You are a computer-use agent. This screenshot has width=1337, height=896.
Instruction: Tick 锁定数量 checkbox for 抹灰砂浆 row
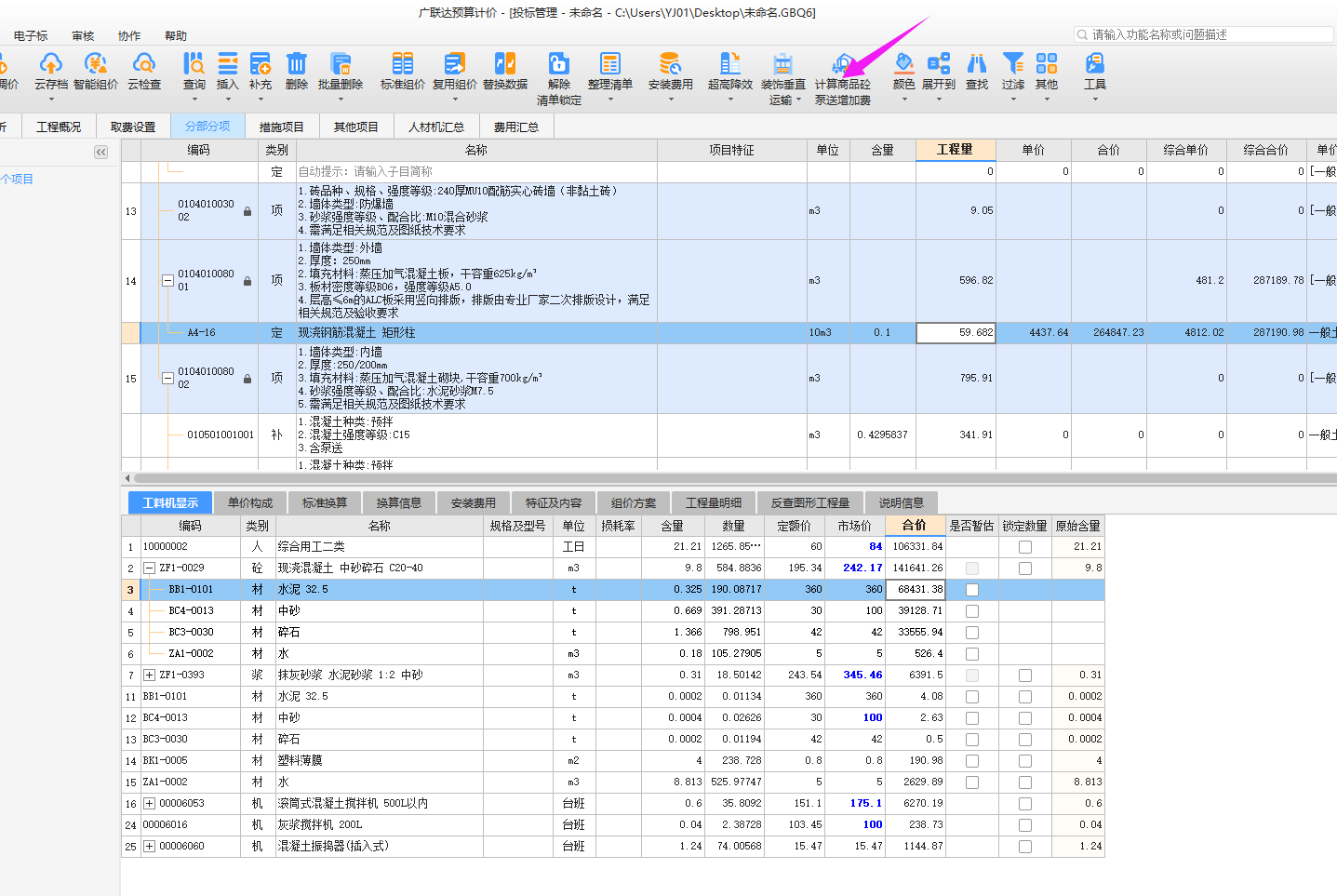[x=1025, y=675]
